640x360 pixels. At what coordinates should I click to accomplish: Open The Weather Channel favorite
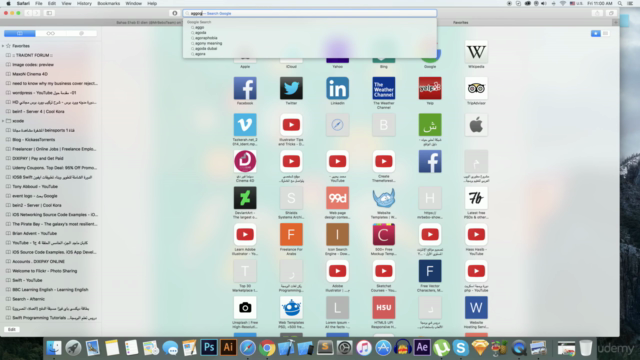point(384,88)
